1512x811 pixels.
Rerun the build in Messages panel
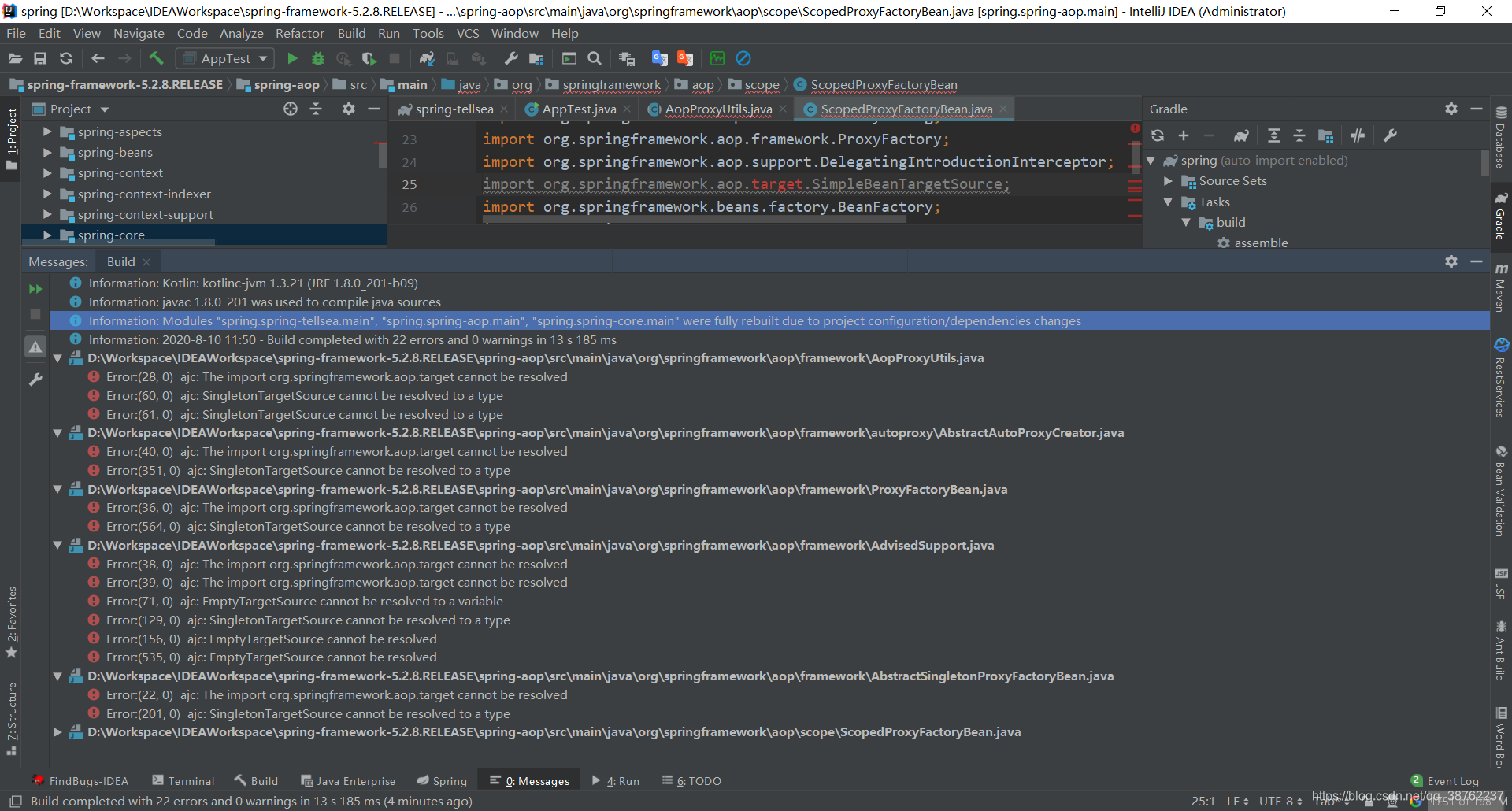35,289
